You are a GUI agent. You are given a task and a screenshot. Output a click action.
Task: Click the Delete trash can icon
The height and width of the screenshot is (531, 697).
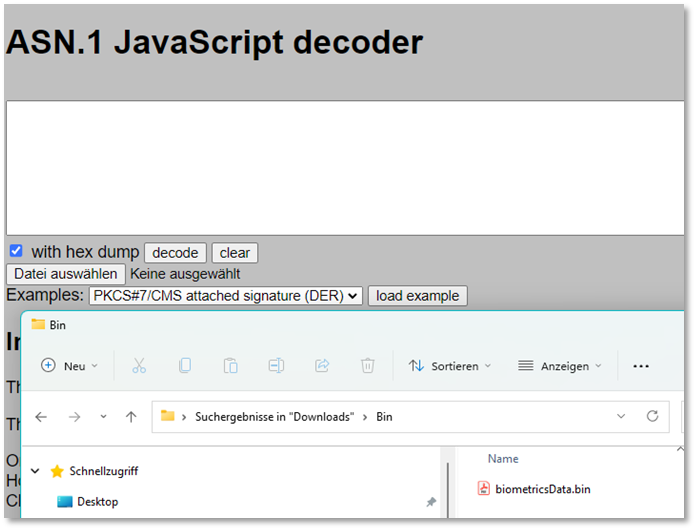[x=368, y=366]
